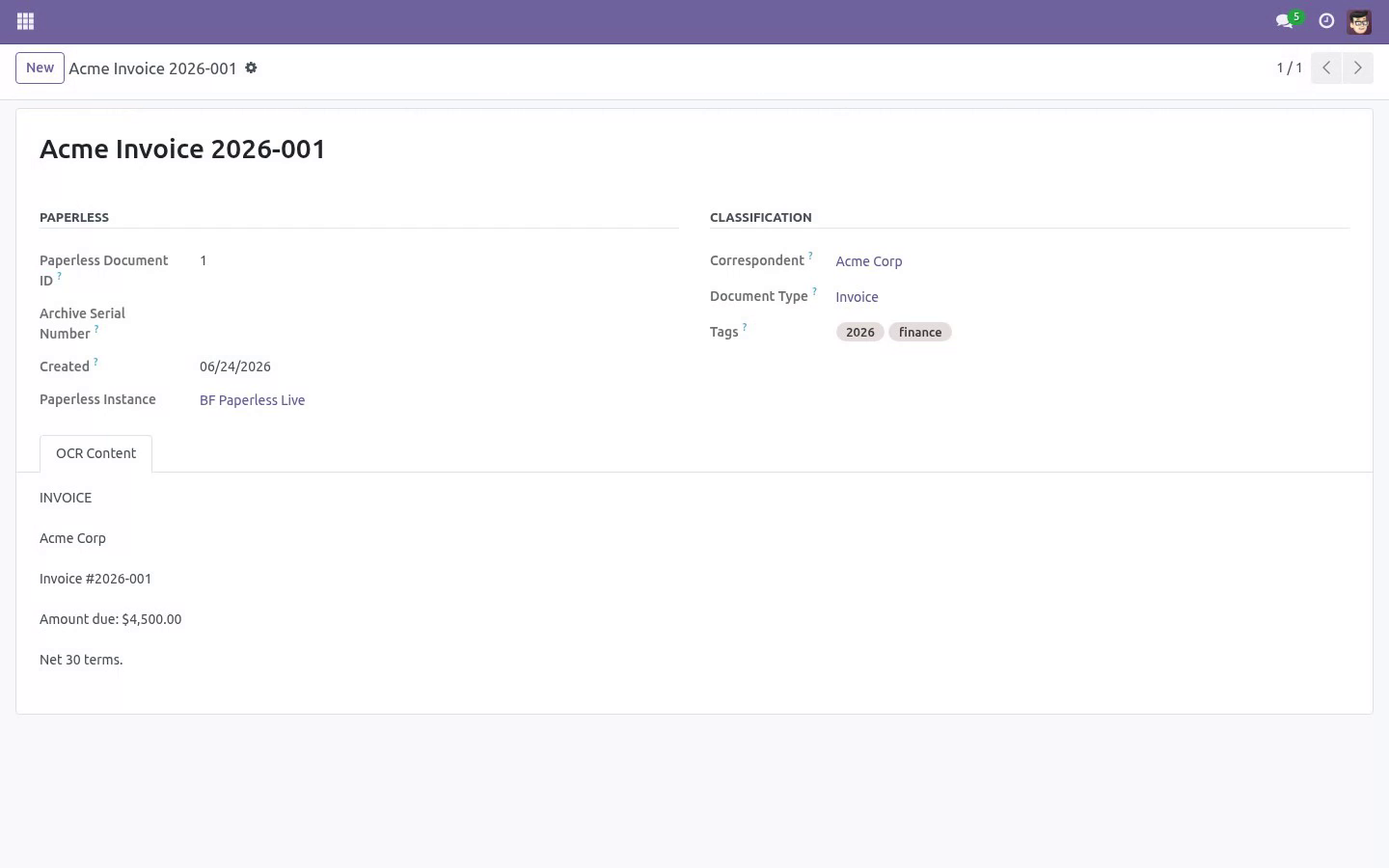This screenshot has width=1389, height=868.
Task: Open the Acme Corp correspondent link
Action: 869,261
